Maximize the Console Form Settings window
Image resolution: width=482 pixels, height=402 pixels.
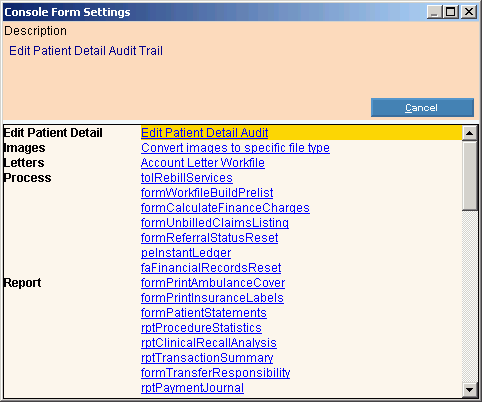pyautogui.click(x=451, y=12)
